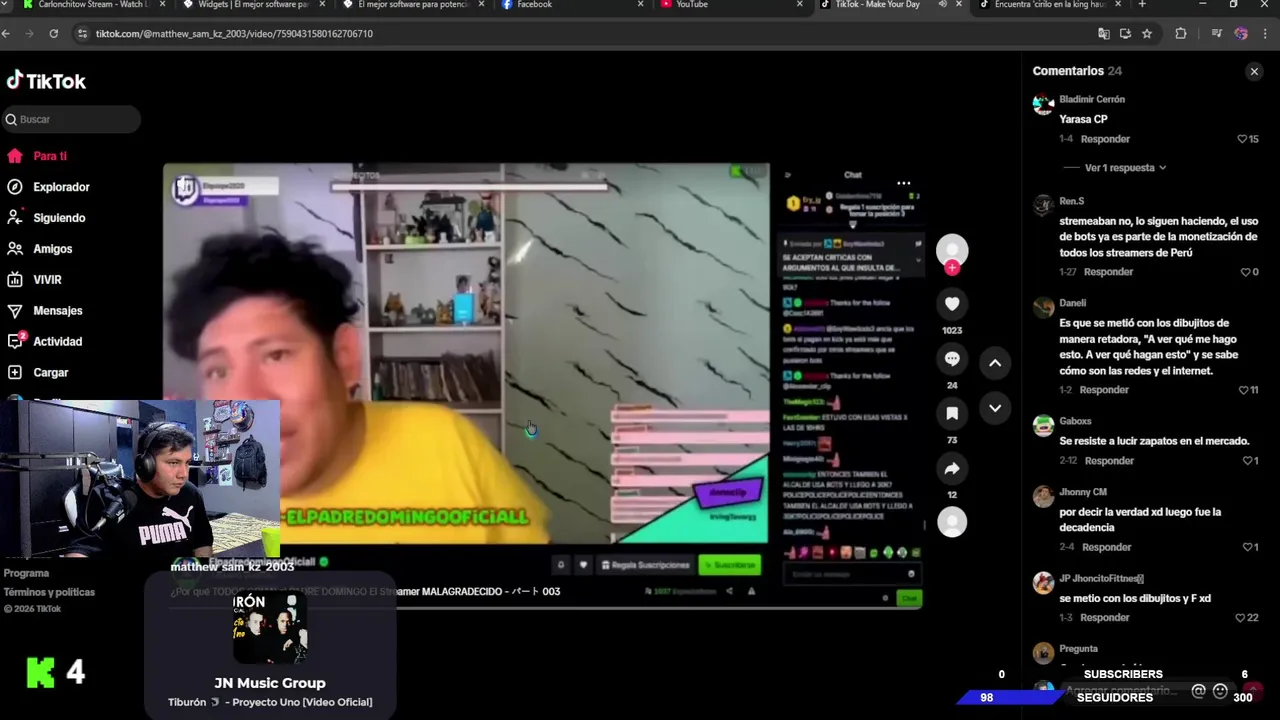Open Programa footer link

[x=26, y=573]
